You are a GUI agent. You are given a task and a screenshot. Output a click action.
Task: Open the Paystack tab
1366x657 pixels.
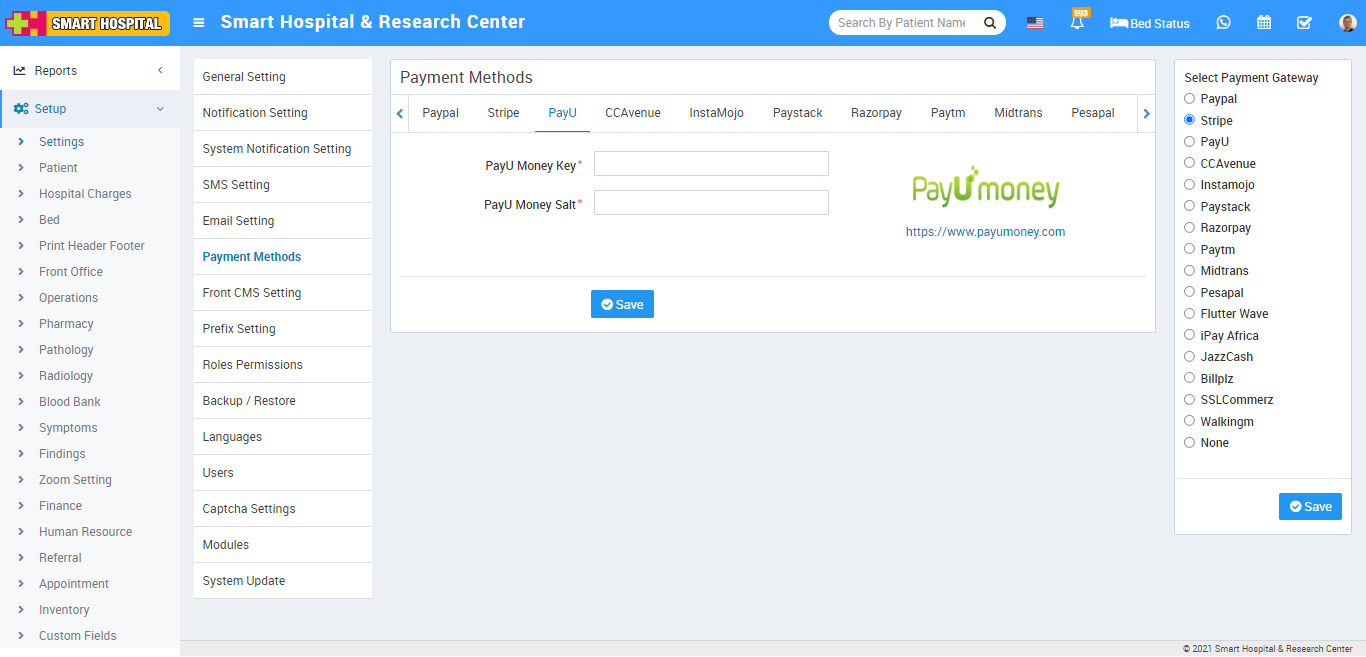[x=797, y=113]
